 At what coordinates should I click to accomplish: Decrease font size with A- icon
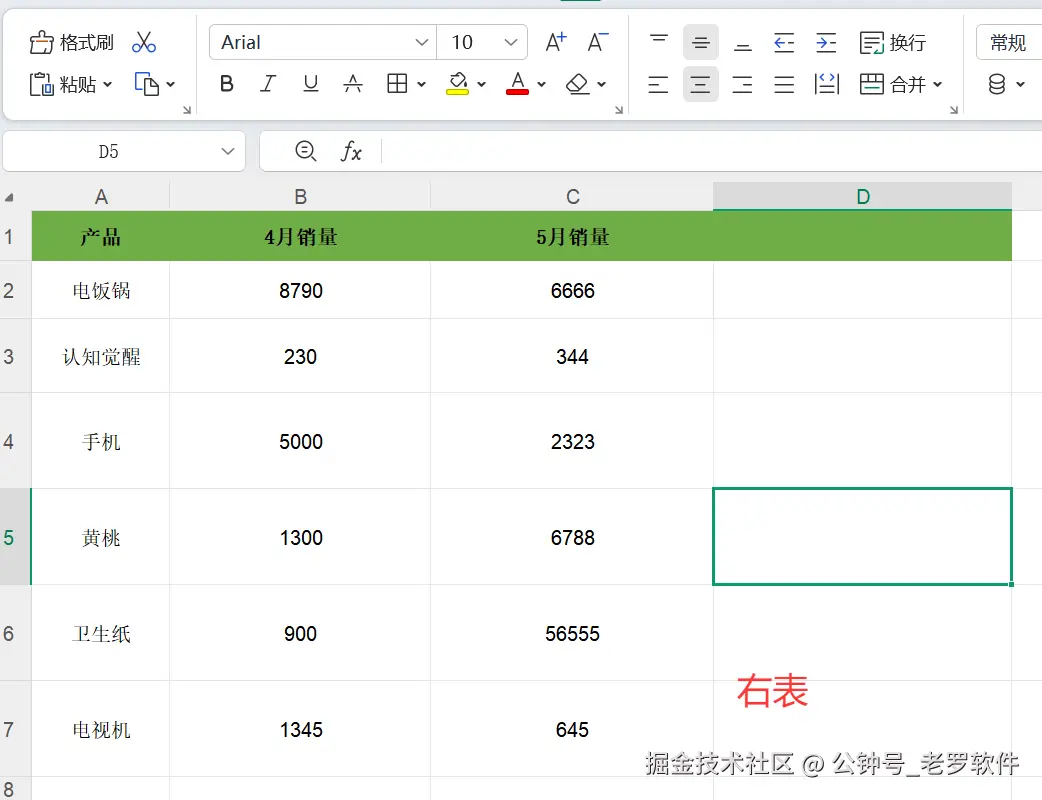[x=598, y=43]
